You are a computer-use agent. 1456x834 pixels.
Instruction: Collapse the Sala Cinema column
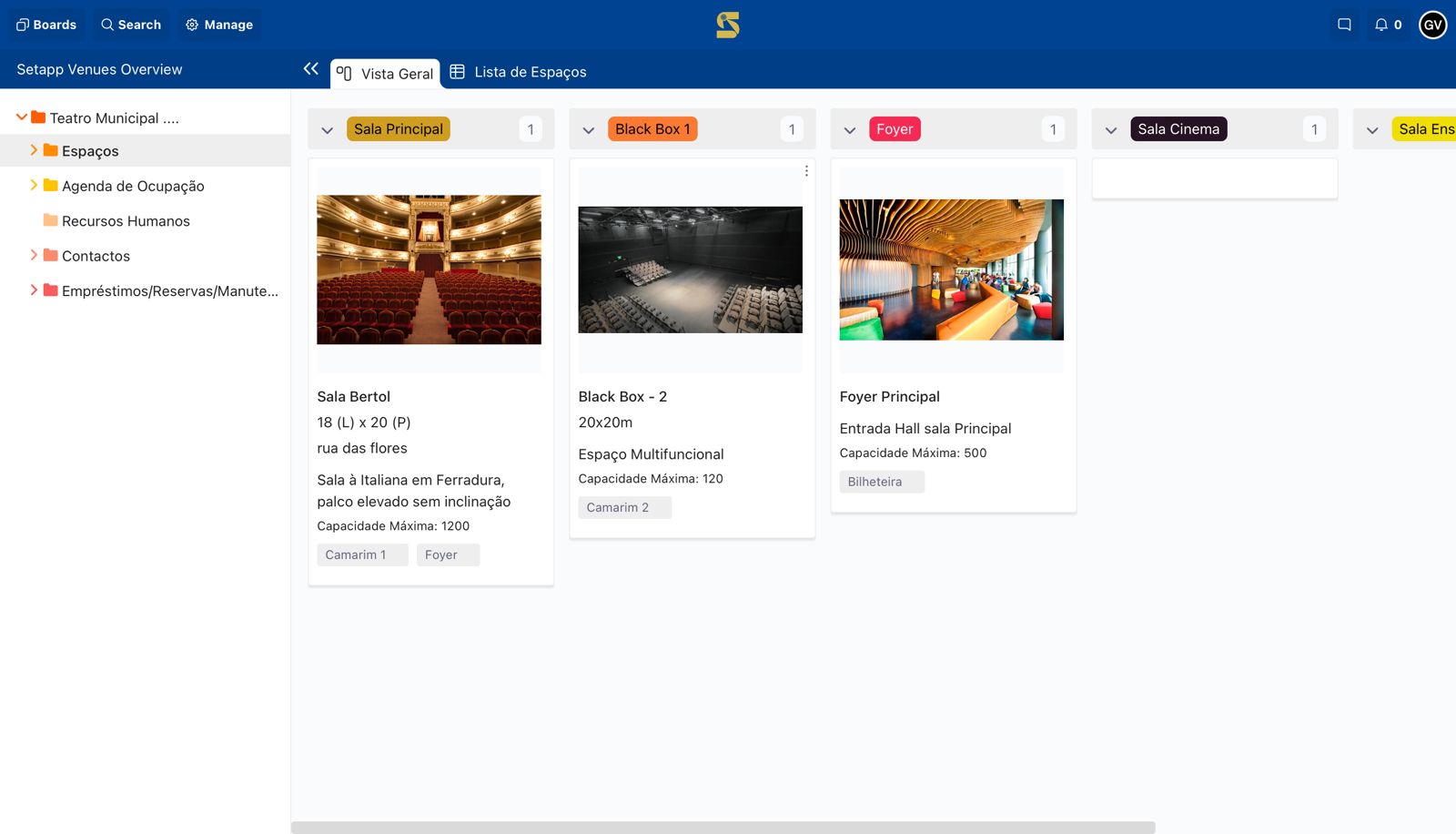tap(1111, 130)
